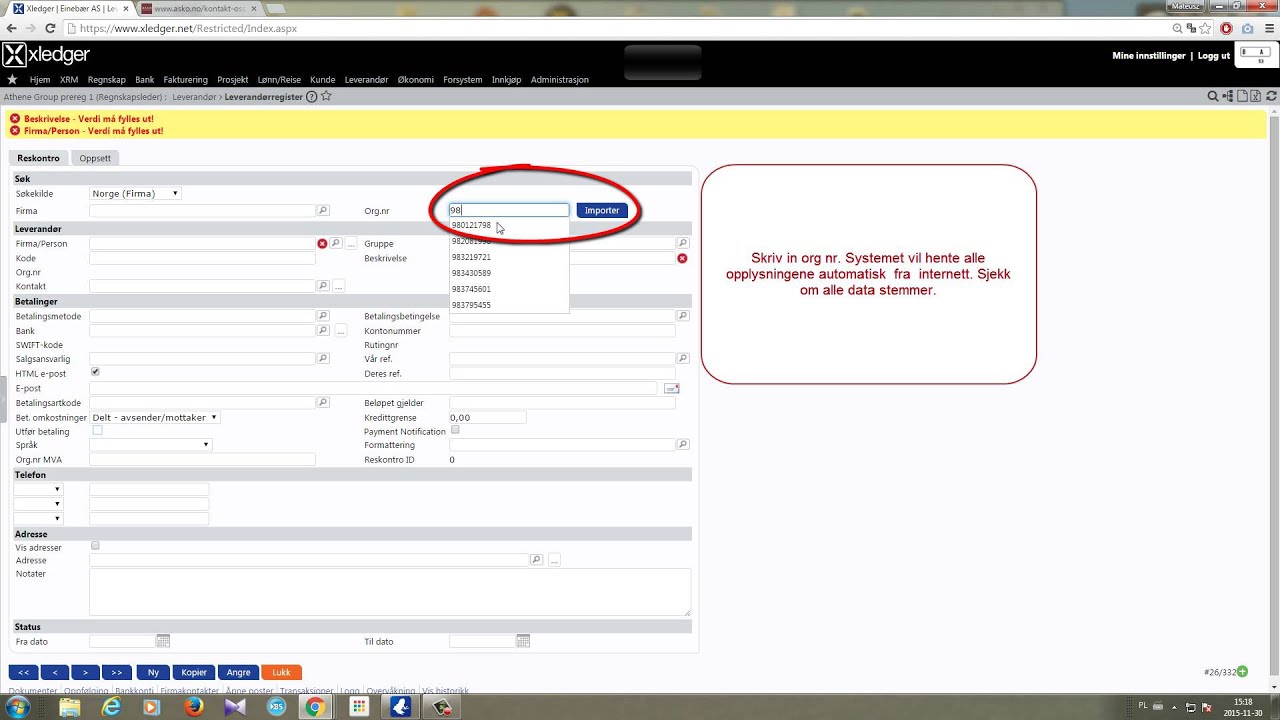1280x720 pixels.
Task: Click the refresh arrows icon in the toolbar
Action: 1271,97
